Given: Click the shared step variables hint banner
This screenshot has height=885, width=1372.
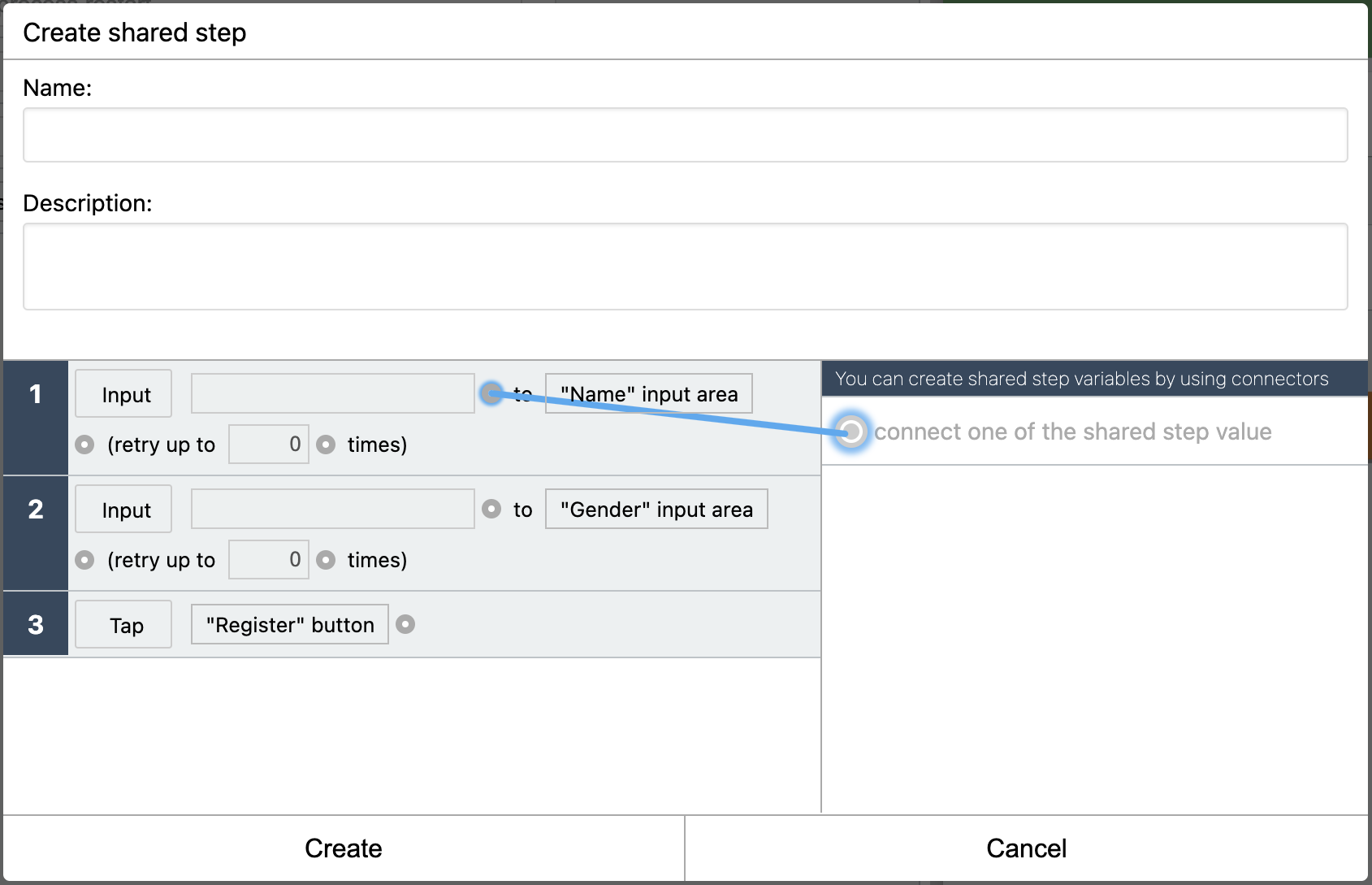Looking at the screenshot, I should pyautogui.click(x=1095, y=379).
